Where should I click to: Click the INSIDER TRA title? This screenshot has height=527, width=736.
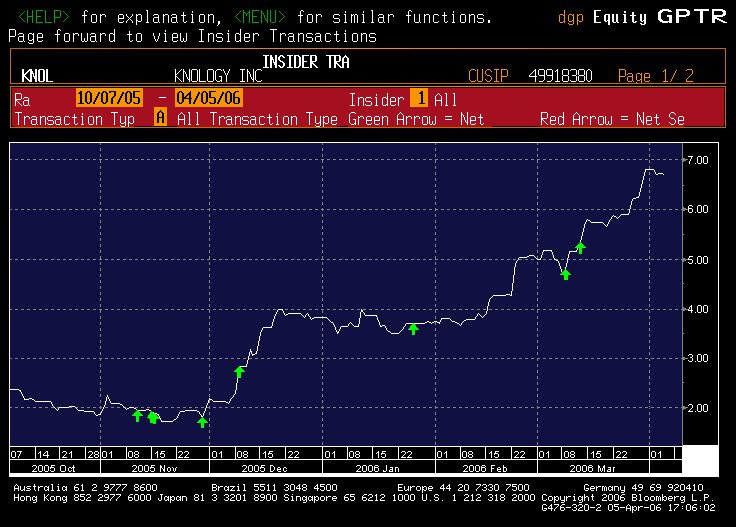click(306, 61)
